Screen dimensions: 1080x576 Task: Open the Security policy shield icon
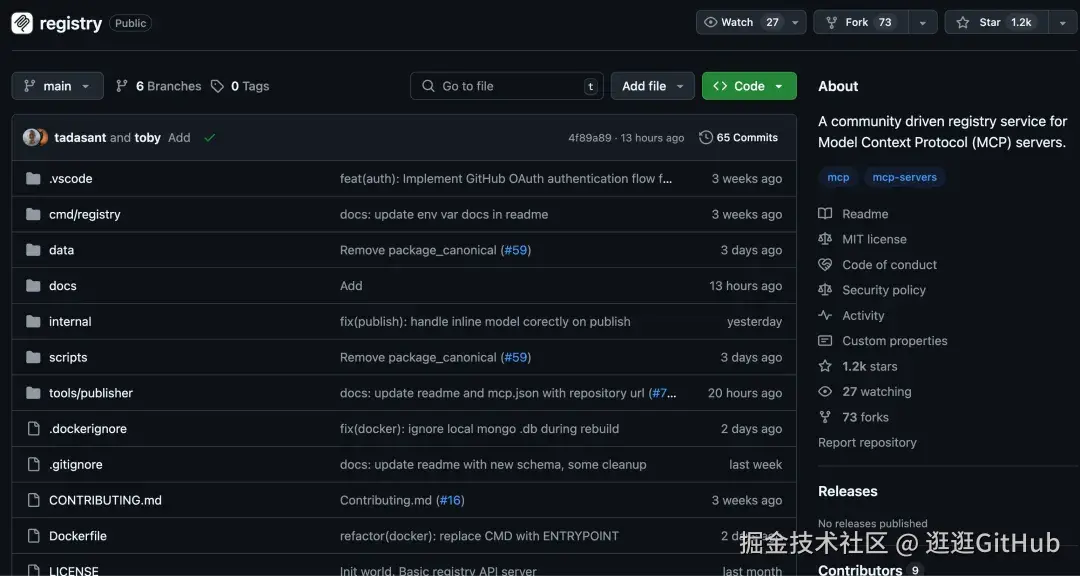824,290
